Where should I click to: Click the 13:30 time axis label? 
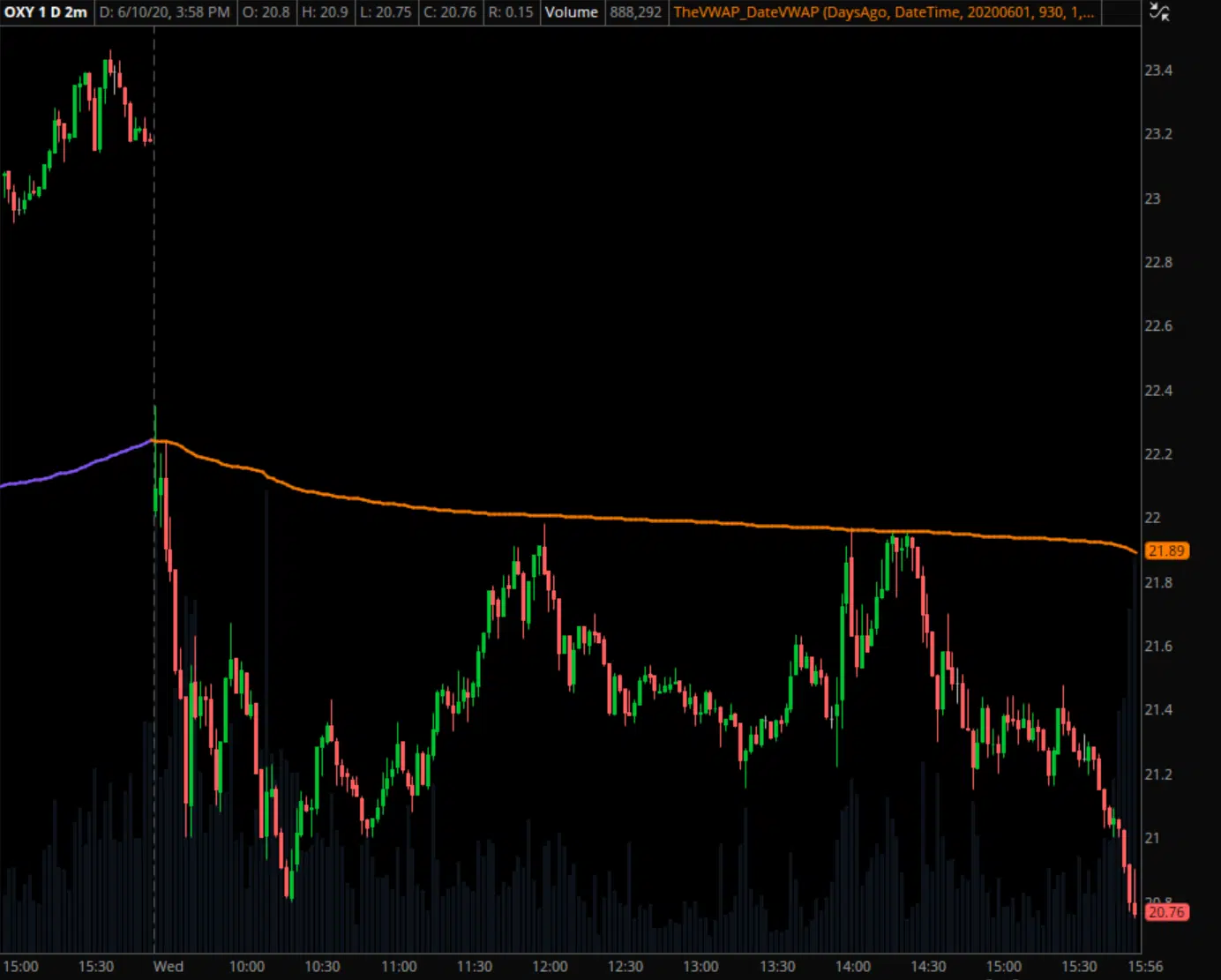click(x=777, y=967)
